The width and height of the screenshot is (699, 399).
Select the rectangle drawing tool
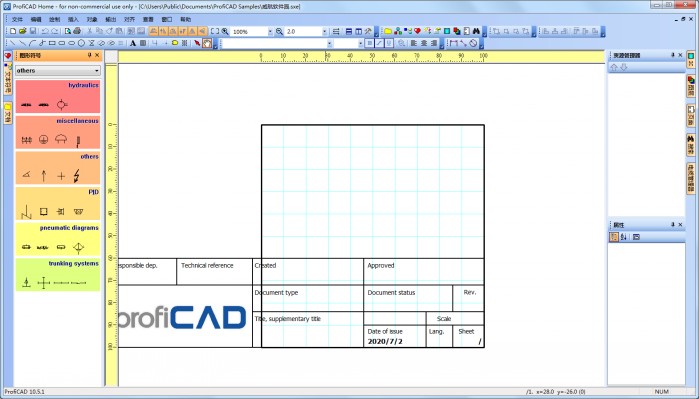pos(52,43)
